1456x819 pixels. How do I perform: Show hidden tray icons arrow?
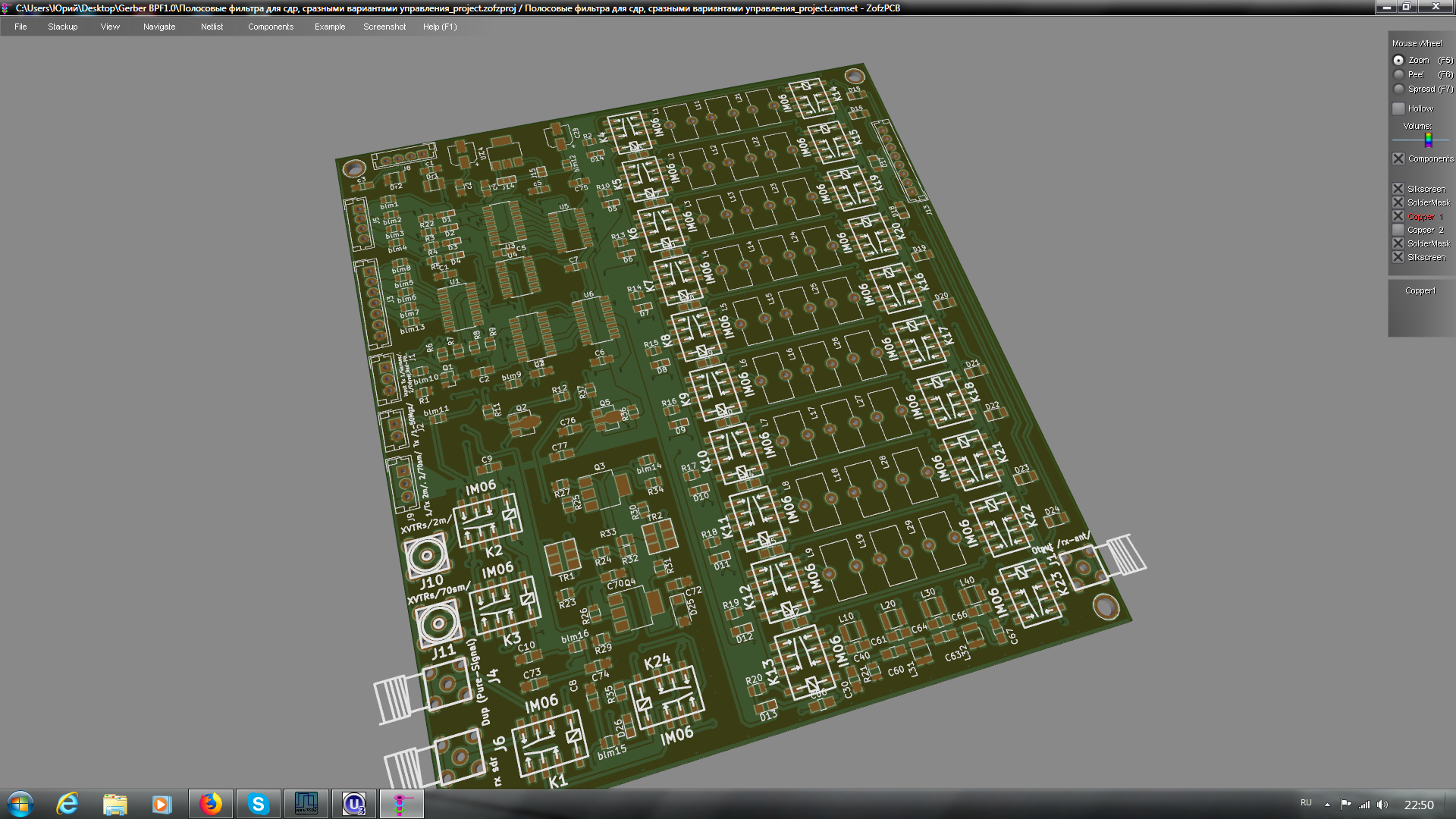click(x=1327, y=805)
